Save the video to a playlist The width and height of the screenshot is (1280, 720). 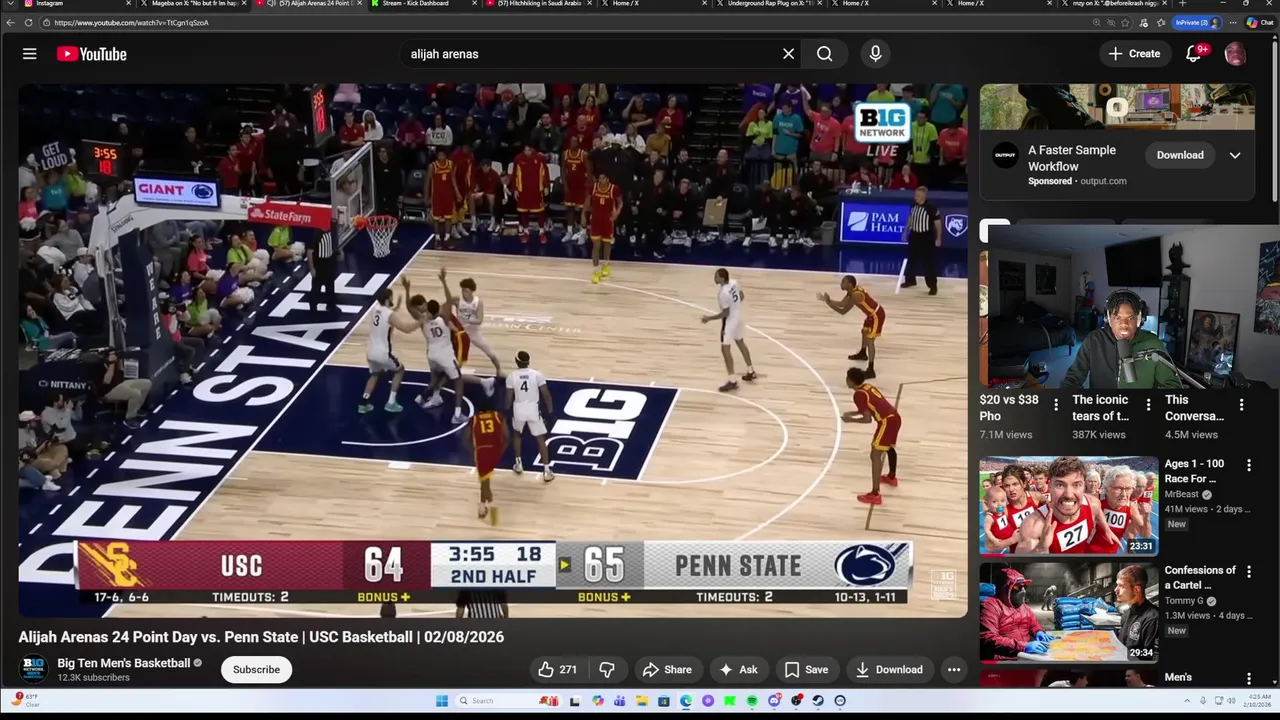coord(806,670)
